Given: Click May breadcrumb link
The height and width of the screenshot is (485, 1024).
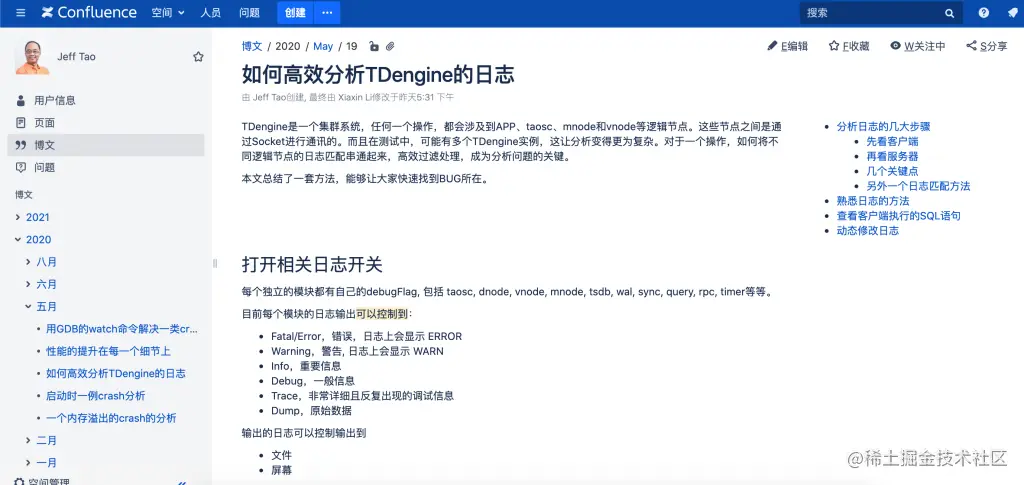Looking at the screenshot, I should tap(323, 46).
